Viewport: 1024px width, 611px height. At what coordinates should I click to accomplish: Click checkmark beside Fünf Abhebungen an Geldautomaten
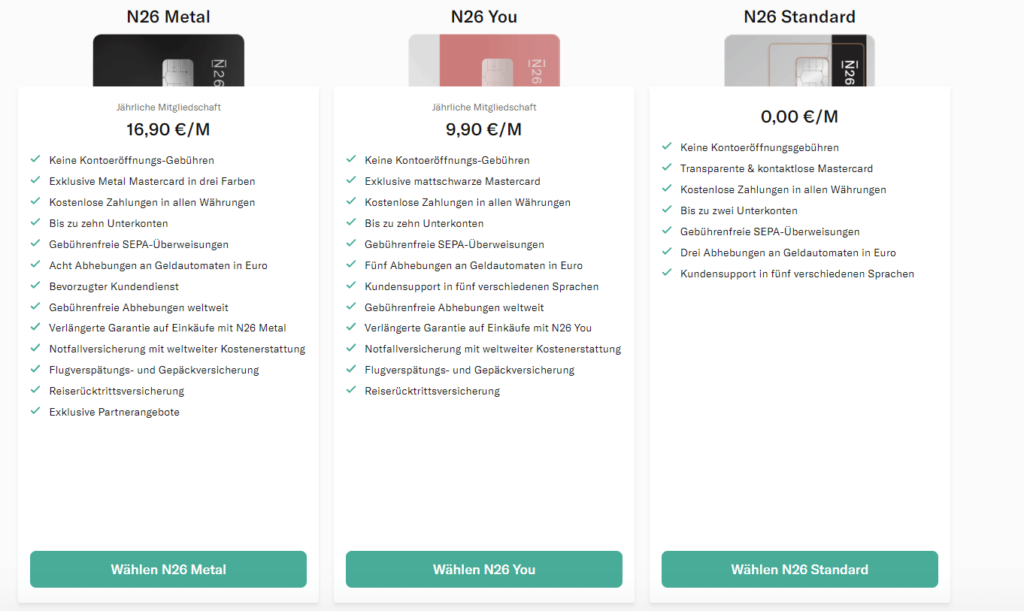351,264
